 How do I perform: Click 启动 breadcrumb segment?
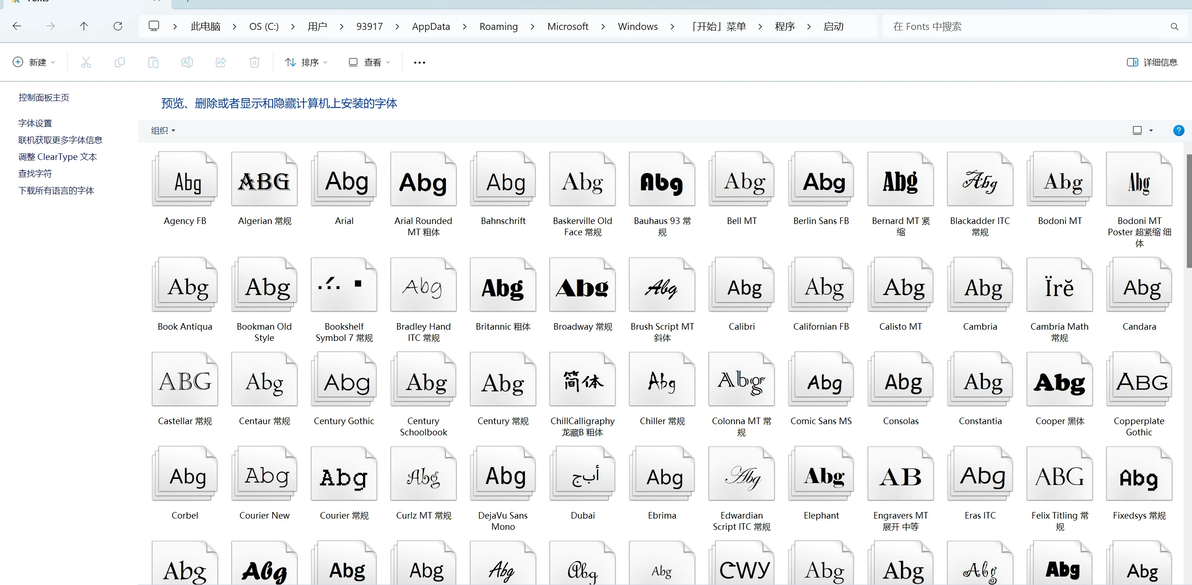tap(833, 27)
